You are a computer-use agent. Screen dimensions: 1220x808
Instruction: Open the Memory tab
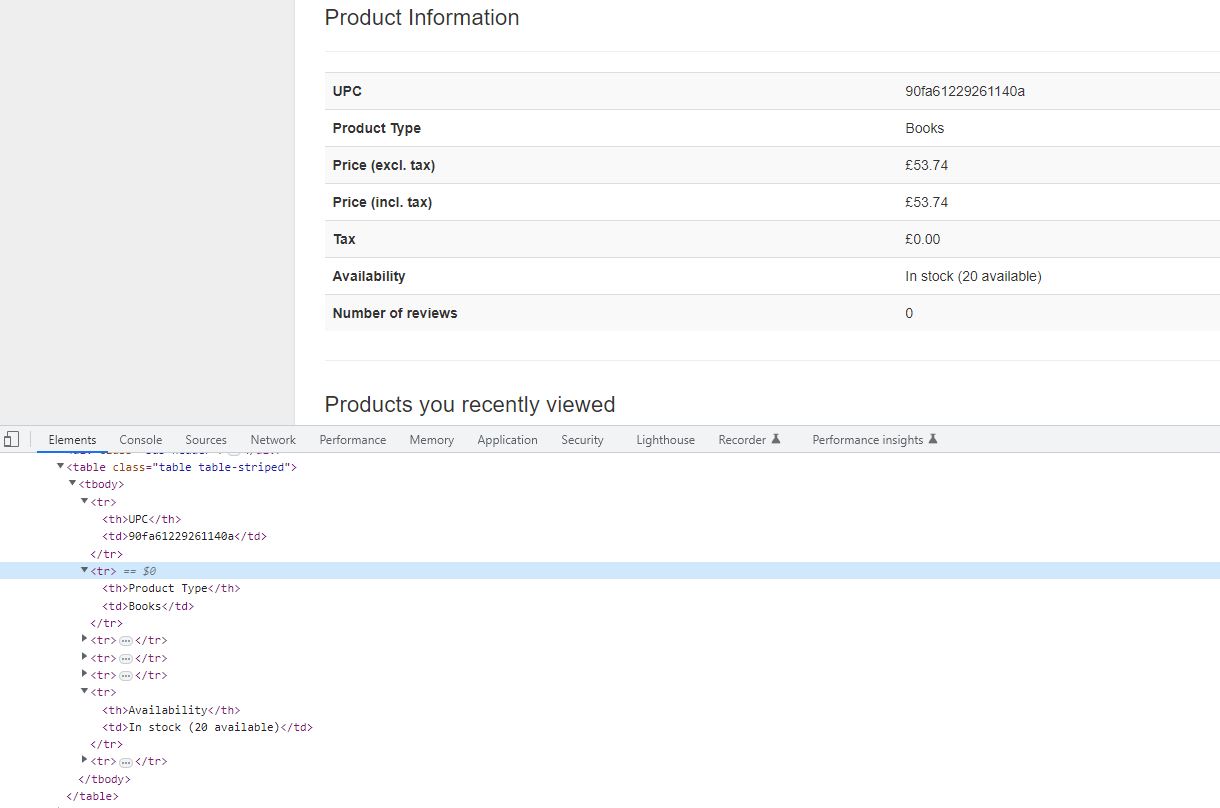point(432,440)
